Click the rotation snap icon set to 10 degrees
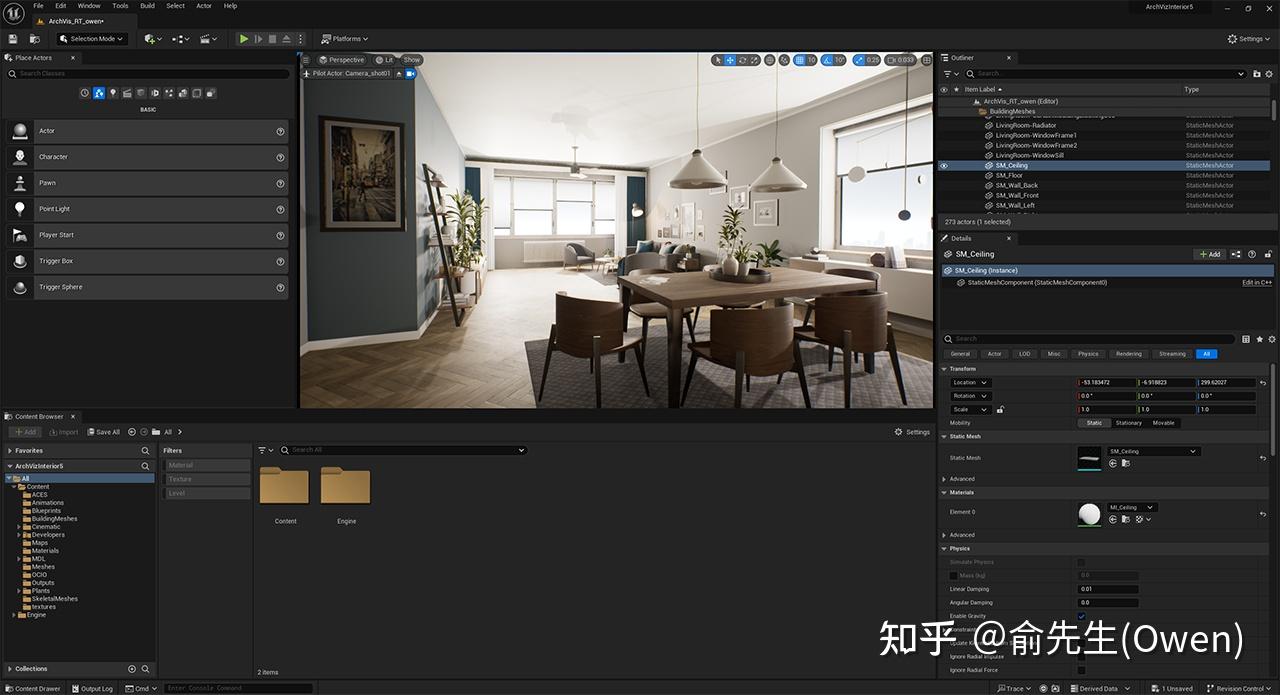This screenshot has height=695, width=1280. click(827, 60)
